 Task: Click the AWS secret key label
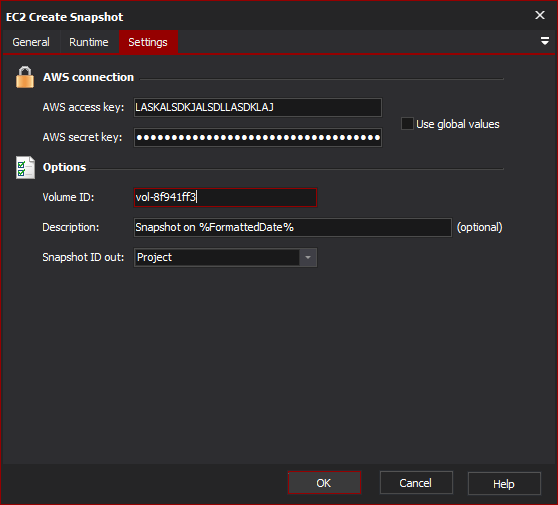[x=83, y=137]
